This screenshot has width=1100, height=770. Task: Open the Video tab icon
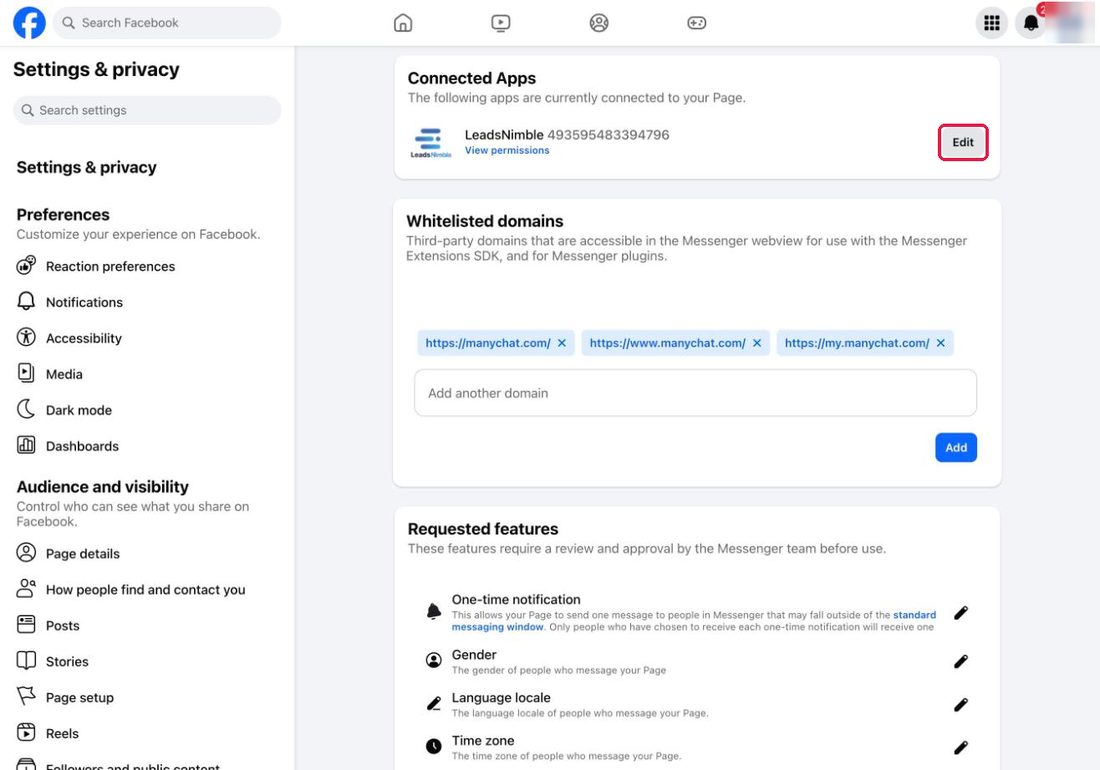pos(501,23)
